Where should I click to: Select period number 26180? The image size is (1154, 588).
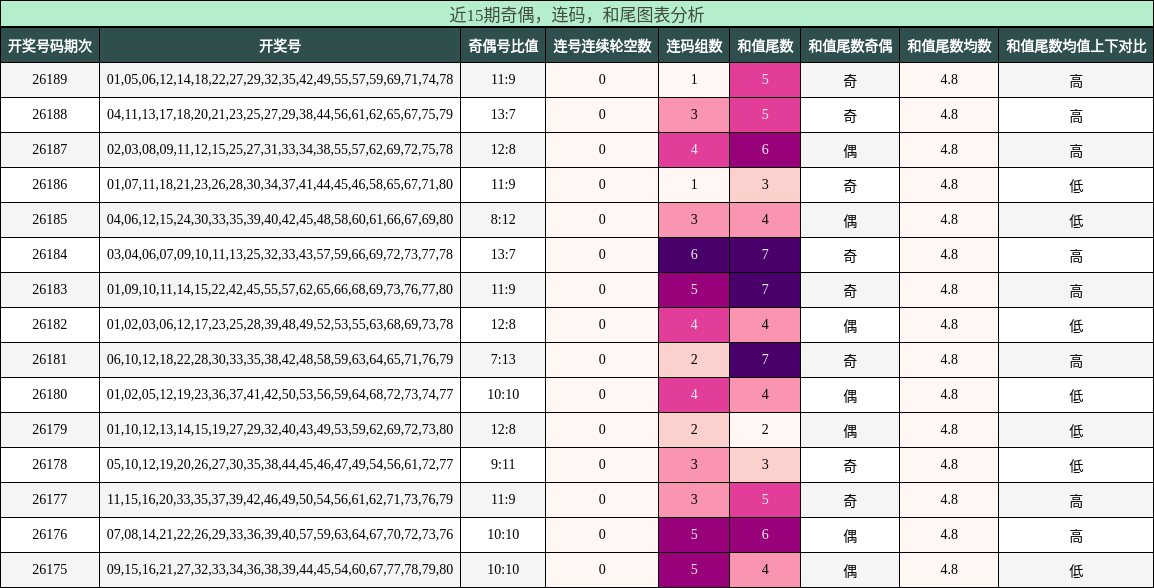(x=50, y=394)
